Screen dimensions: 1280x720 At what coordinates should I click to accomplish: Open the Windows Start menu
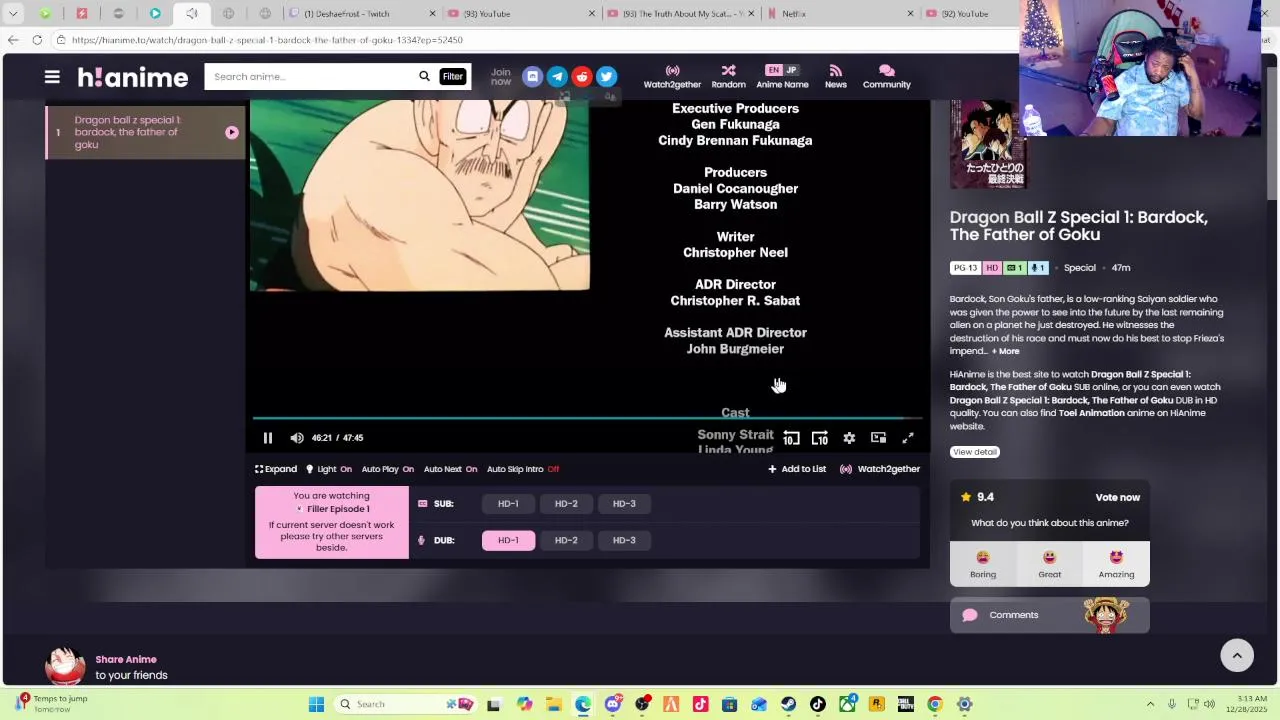[x=316, y=704]
